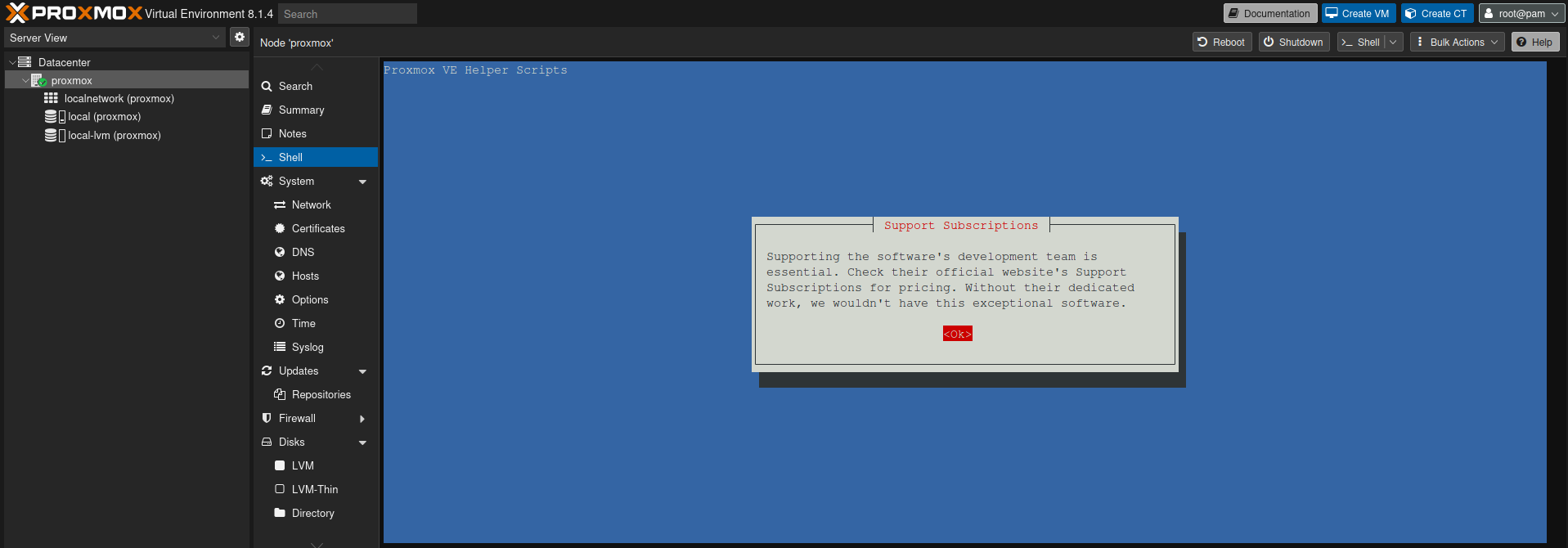Click the local-lvm storage icon

(55, 135)
